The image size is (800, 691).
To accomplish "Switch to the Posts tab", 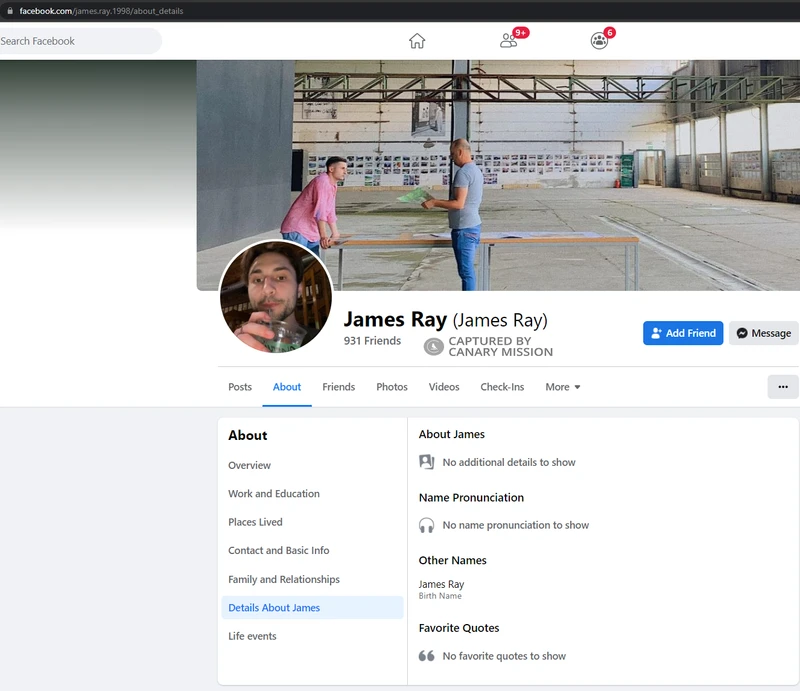I will click(240, 387).
